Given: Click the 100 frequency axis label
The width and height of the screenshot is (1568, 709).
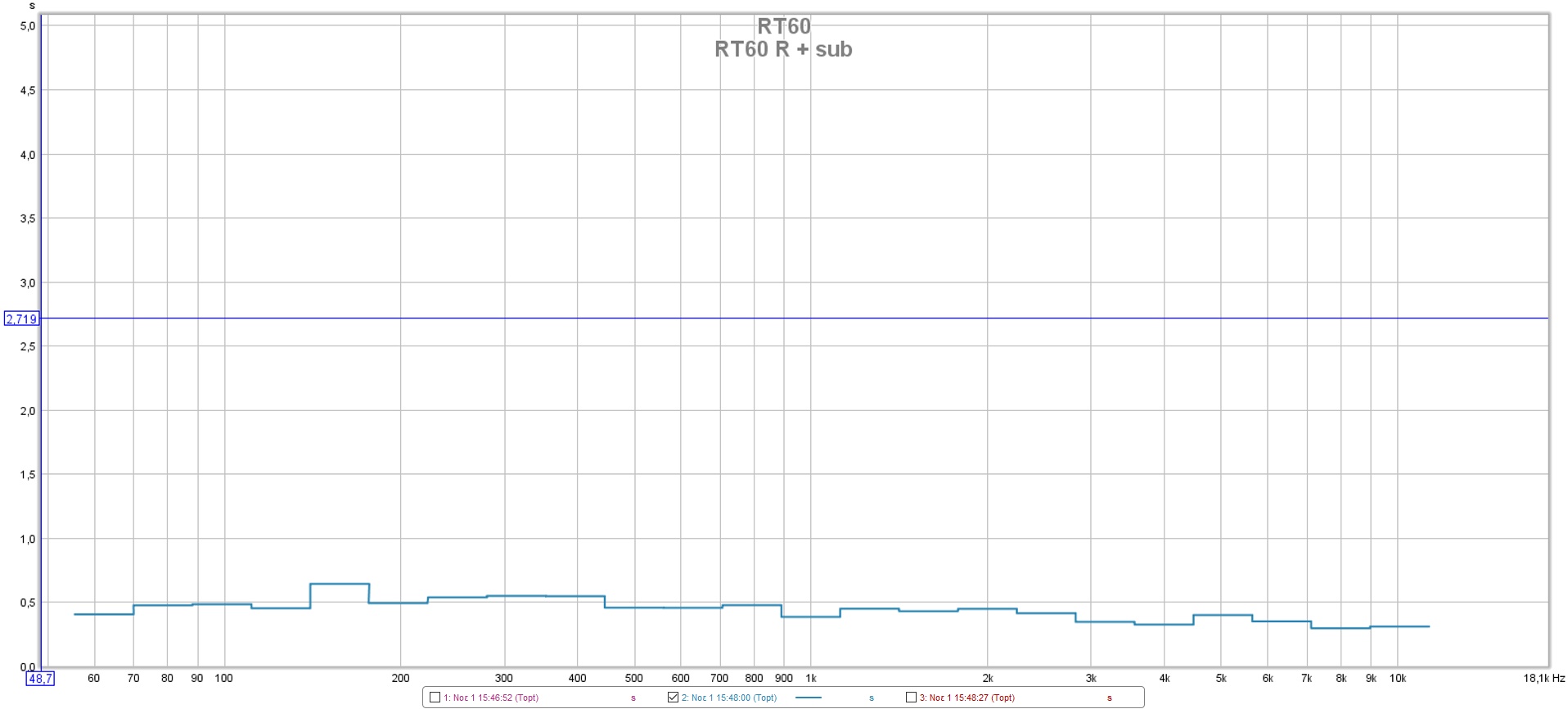Looking at the screenshot, I should (x=223, y=678).
